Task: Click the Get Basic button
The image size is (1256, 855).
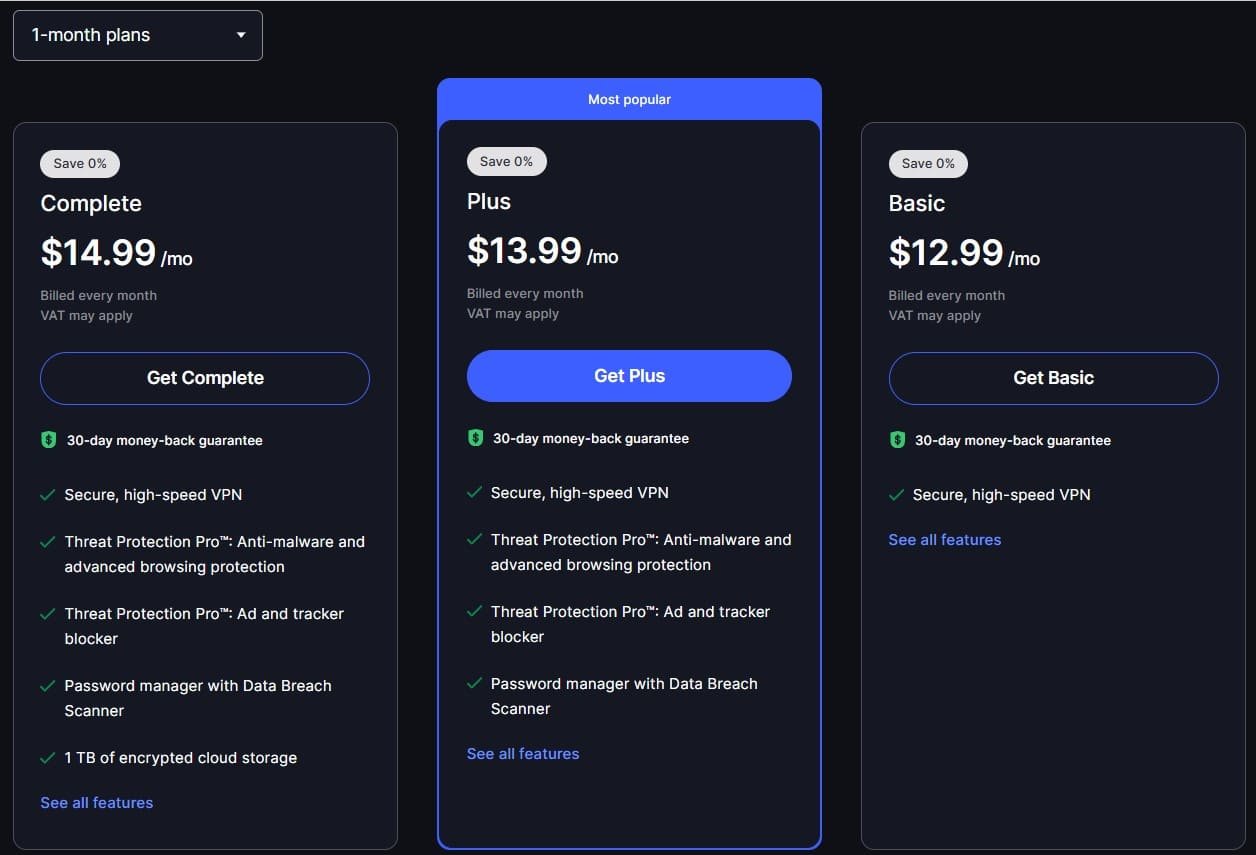Action: pos(1053,378)
